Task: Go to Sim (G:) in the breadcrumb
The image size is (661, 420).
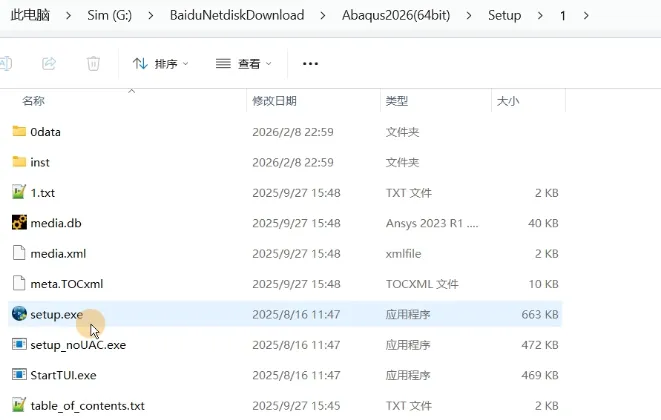Action: [x=110, y=15]
